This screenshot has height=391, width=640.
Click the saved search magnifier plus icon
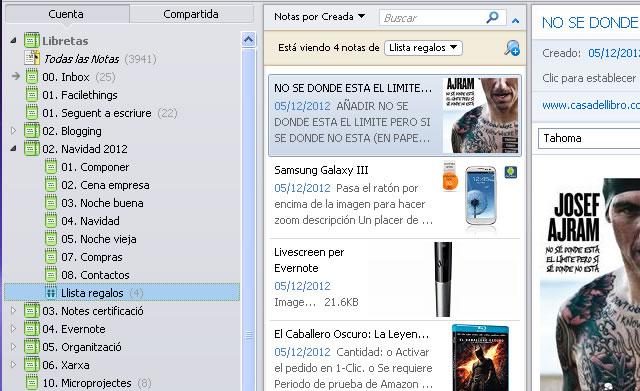[x=512, y=48]
